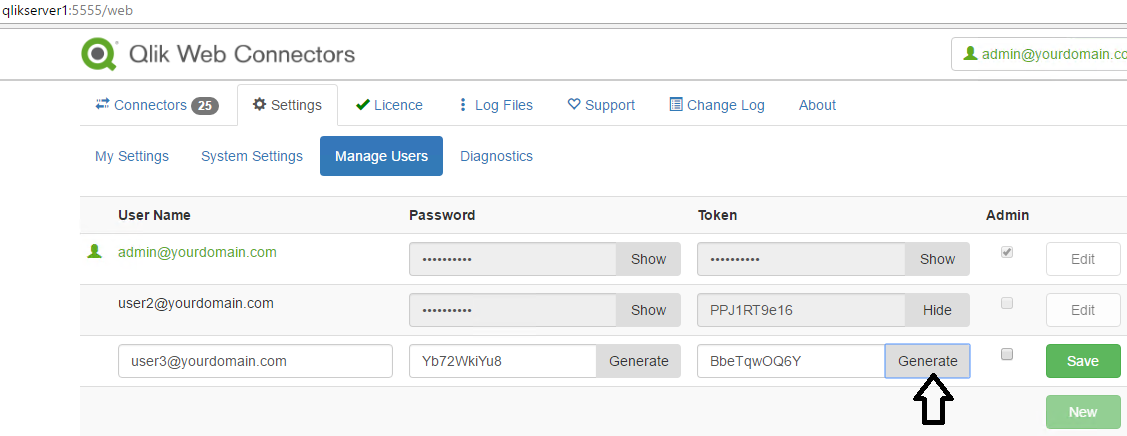Show the admin user's password
1127x436 pixels.
[x=648, y=259]
